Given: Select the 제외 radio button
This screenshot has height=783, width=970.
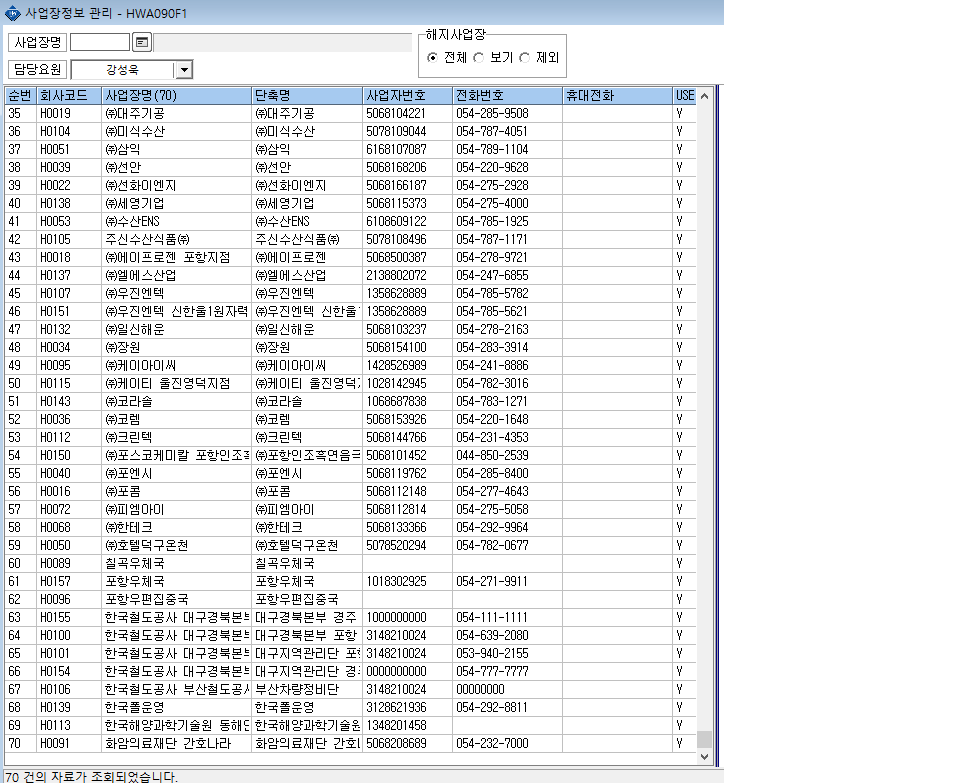Looking at the screenshot, I should click(x=525, y=58).
